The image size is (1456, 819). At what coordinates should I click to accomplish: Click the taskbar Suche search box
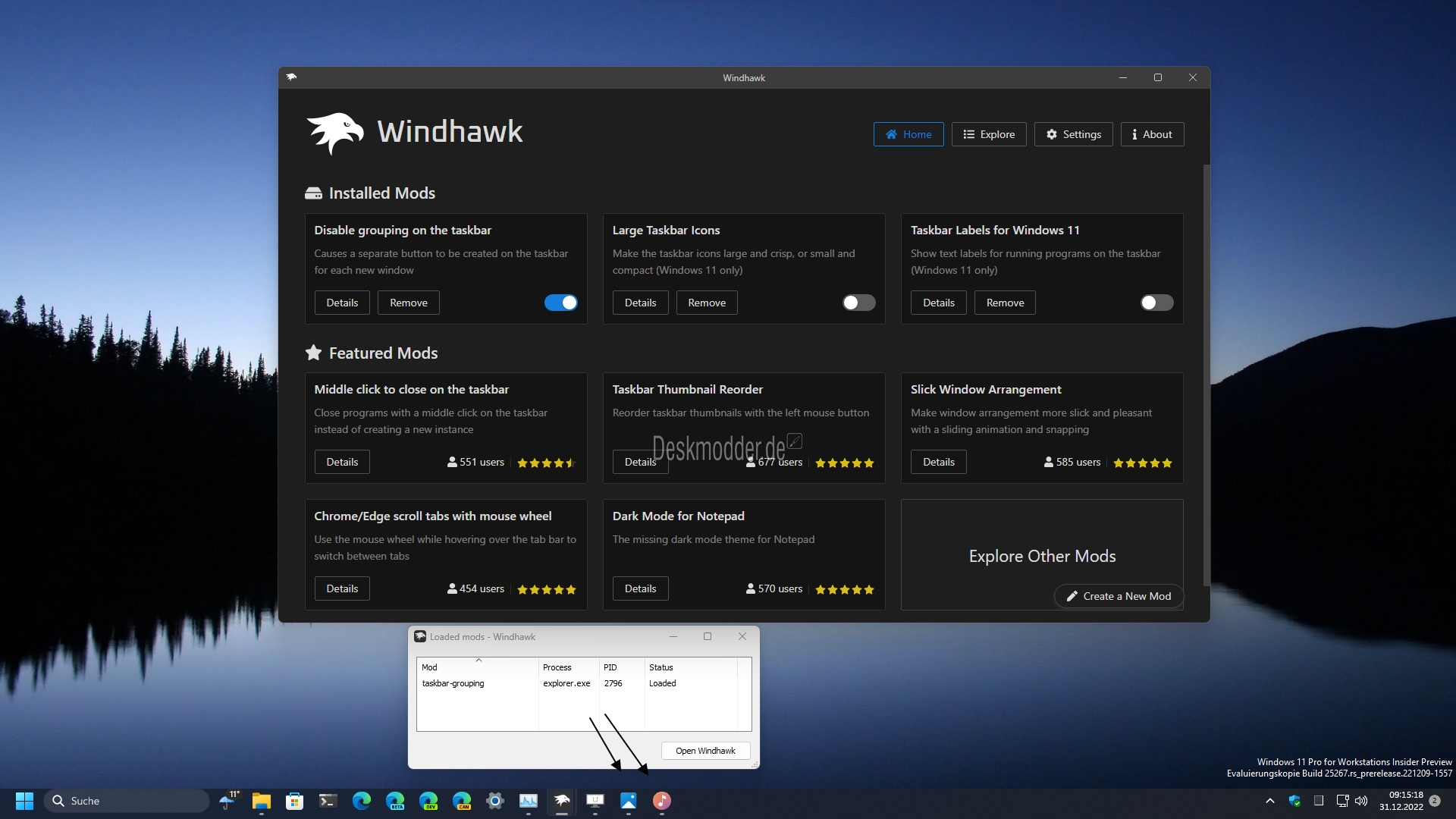127,801
